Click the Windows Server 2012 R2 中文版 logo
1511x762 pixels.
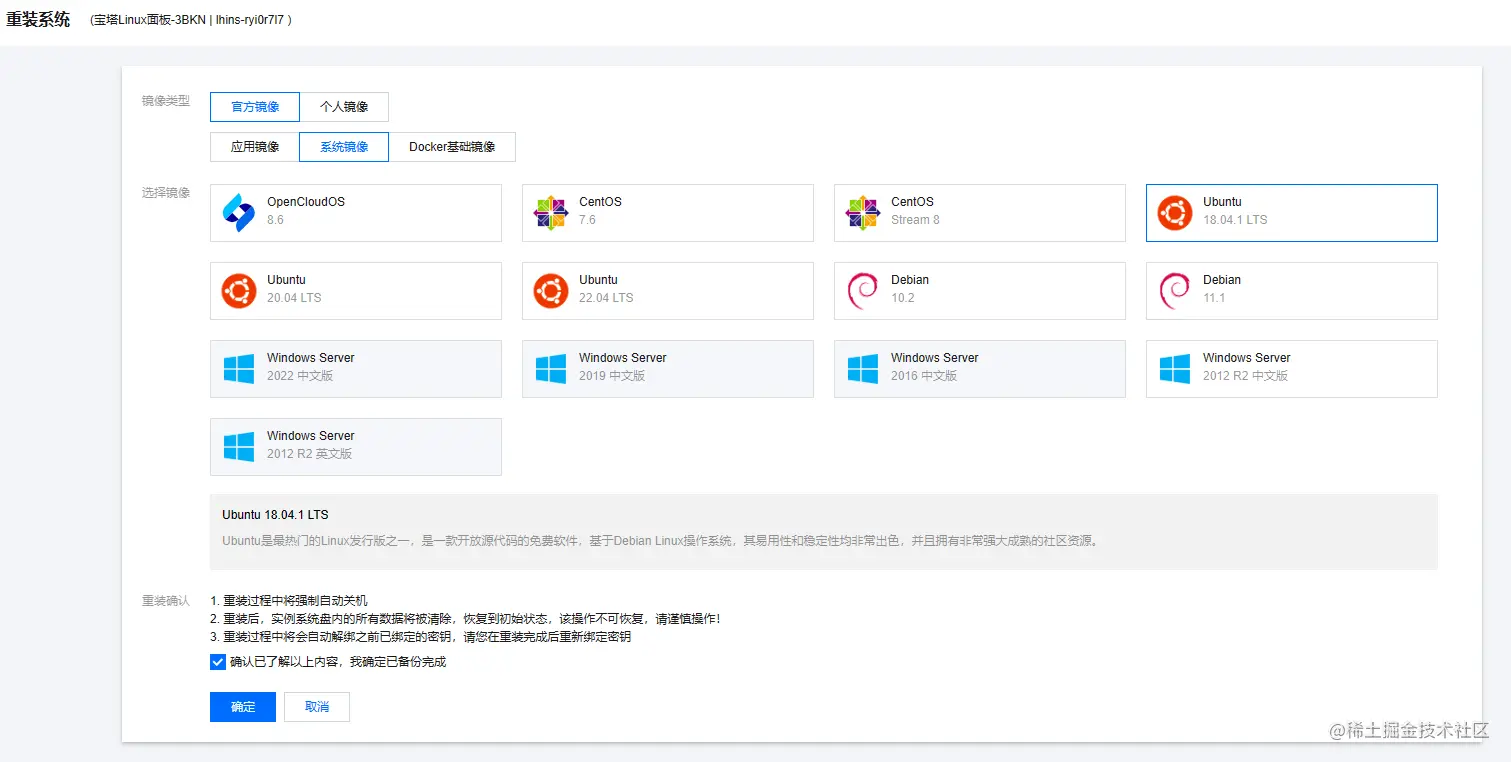tap(1175, 369)
